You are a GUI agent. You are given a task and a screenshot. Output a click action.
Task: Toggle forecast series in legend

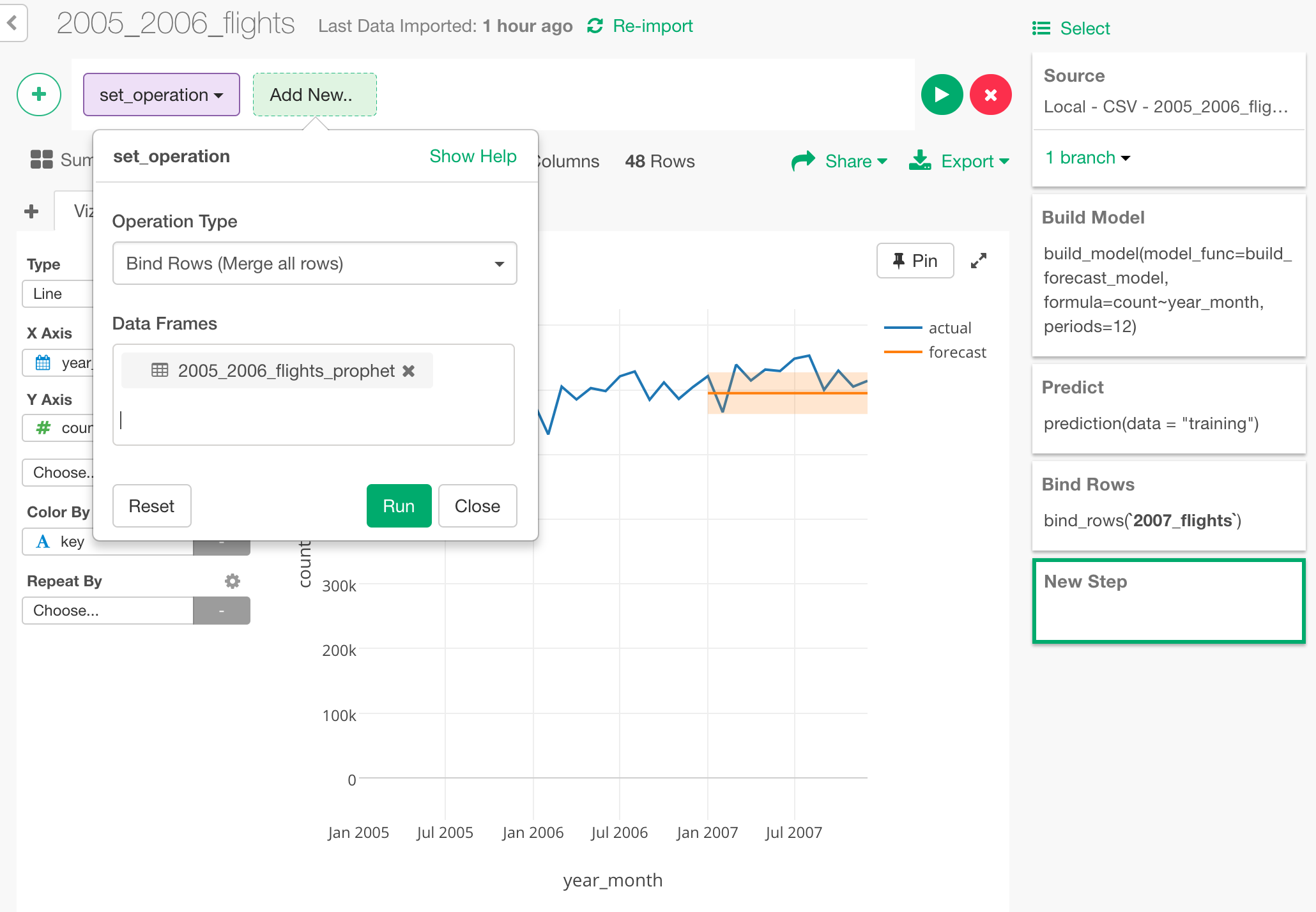pos(935,352)
